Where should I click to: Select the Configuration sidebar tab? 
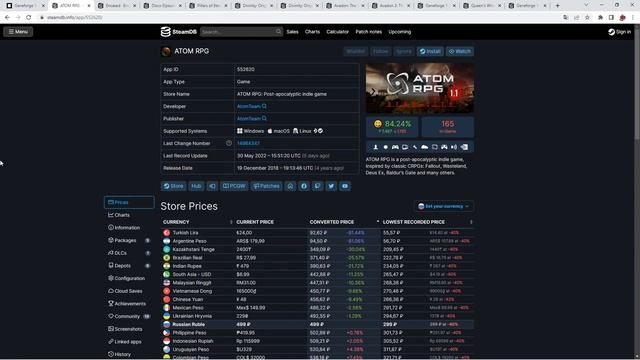[129, 278]
